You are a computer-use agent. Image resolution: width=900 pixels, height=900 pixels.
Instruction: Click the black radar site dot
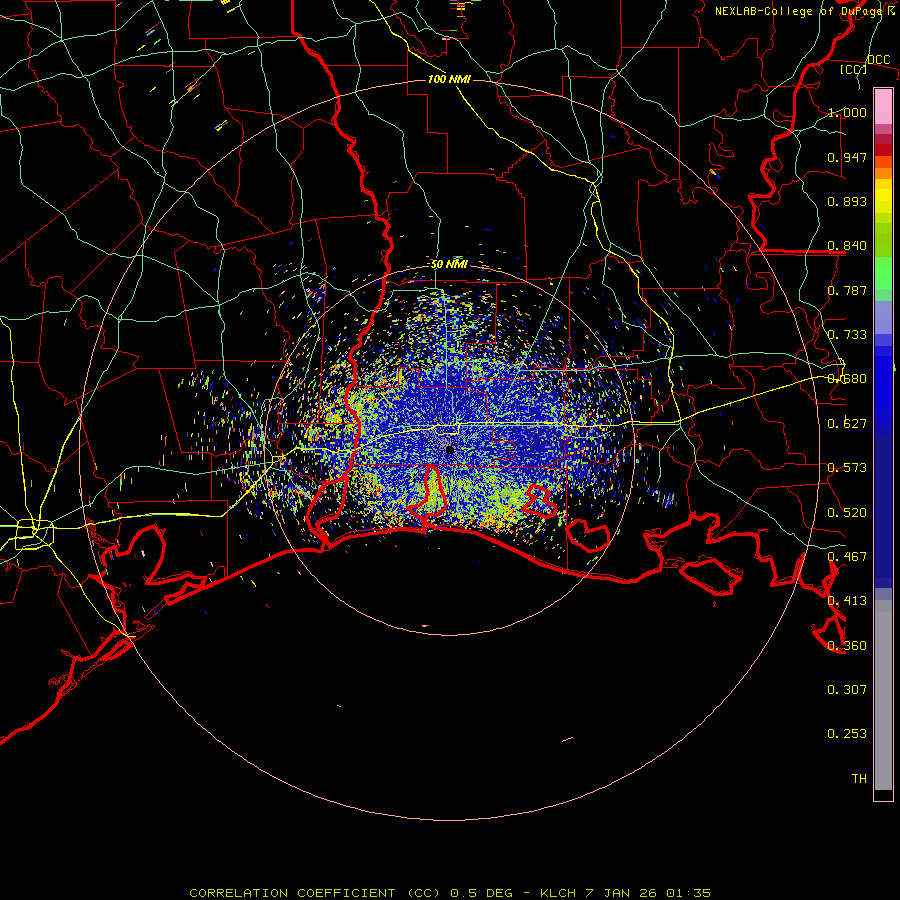coord(450,450)
